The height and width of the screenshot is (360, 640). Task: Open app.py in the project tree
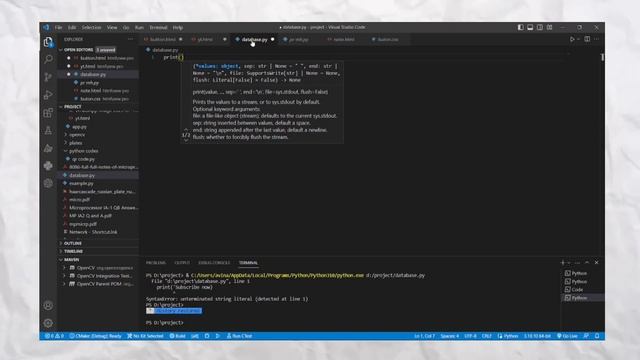[x=79, y=127]
